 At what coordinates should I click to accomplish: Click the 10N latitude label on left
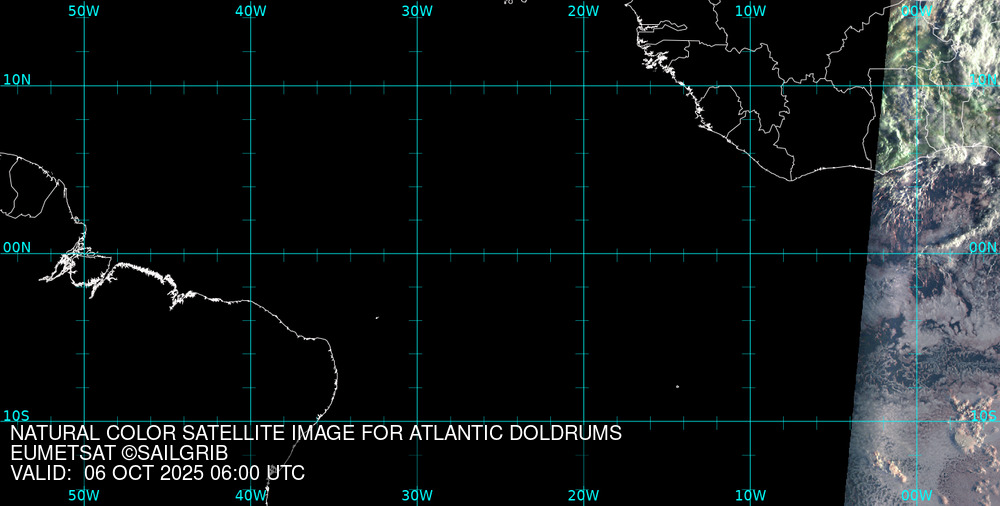coord(17,79)
